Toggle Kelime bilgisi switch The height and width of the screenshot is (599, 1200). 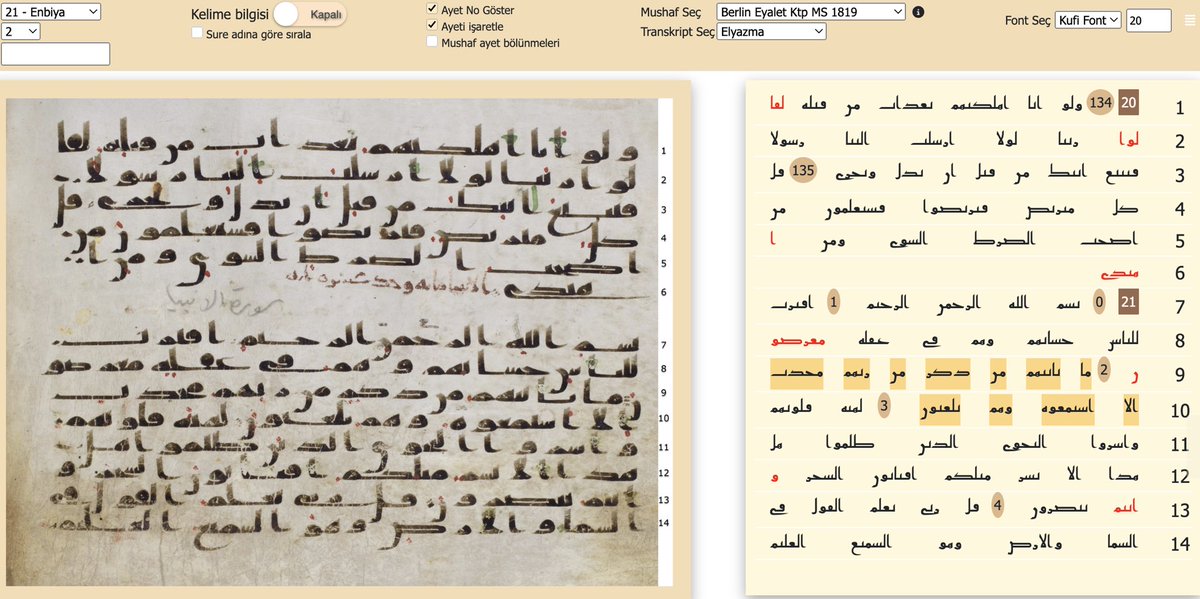click(x=311, y=14)
